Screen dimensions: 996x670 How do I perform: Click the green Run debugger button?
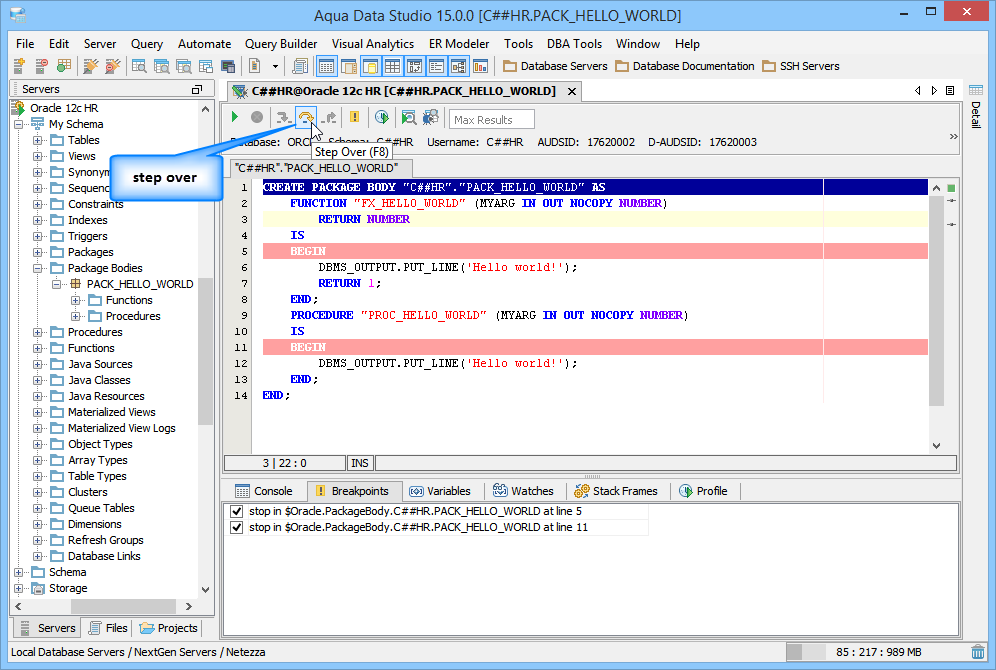[235, 118]
